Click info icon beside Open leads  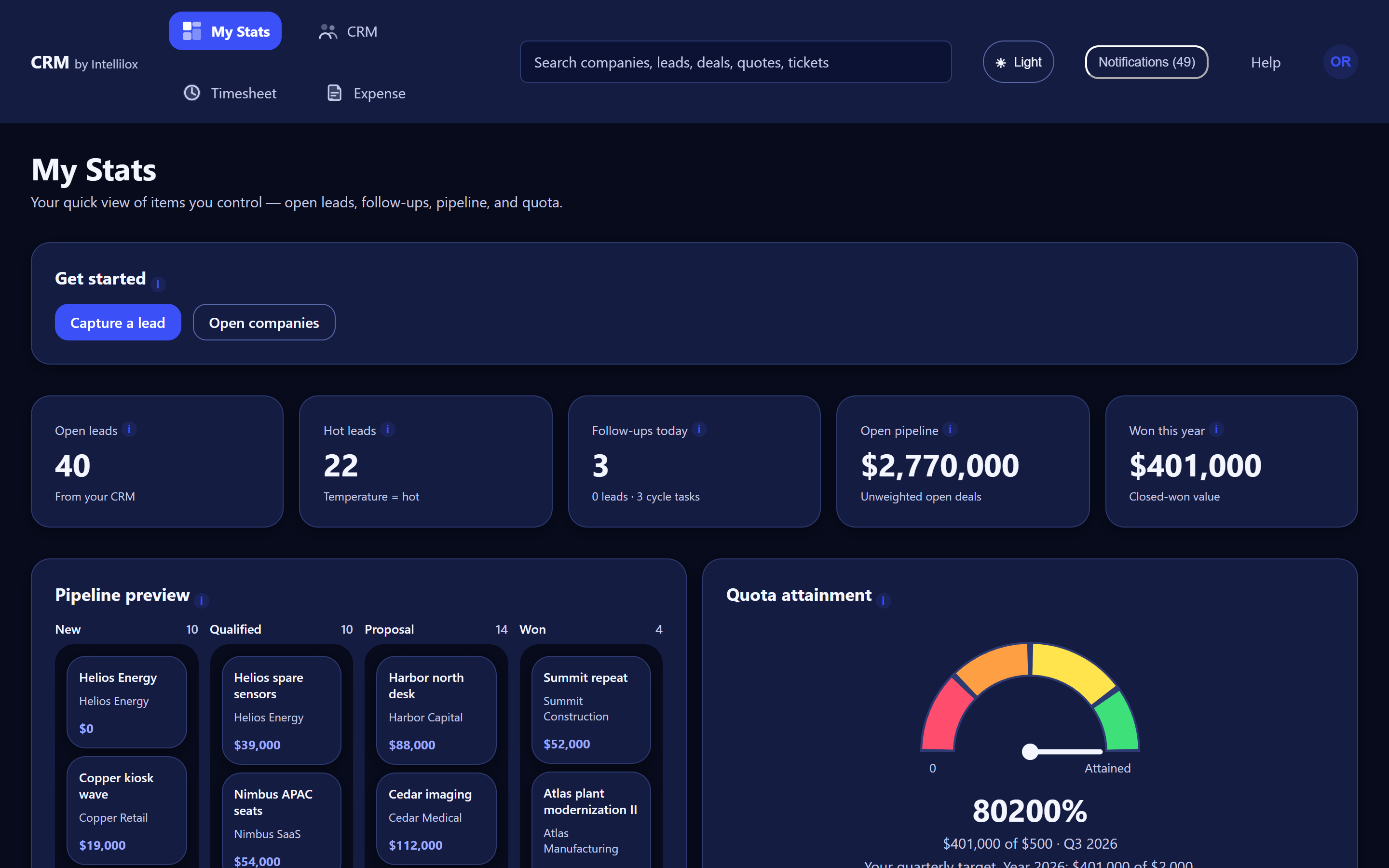click(129, 429)
